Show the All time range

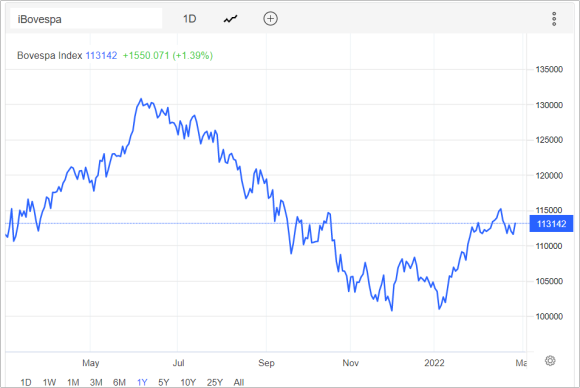click(x=239, y=382)
